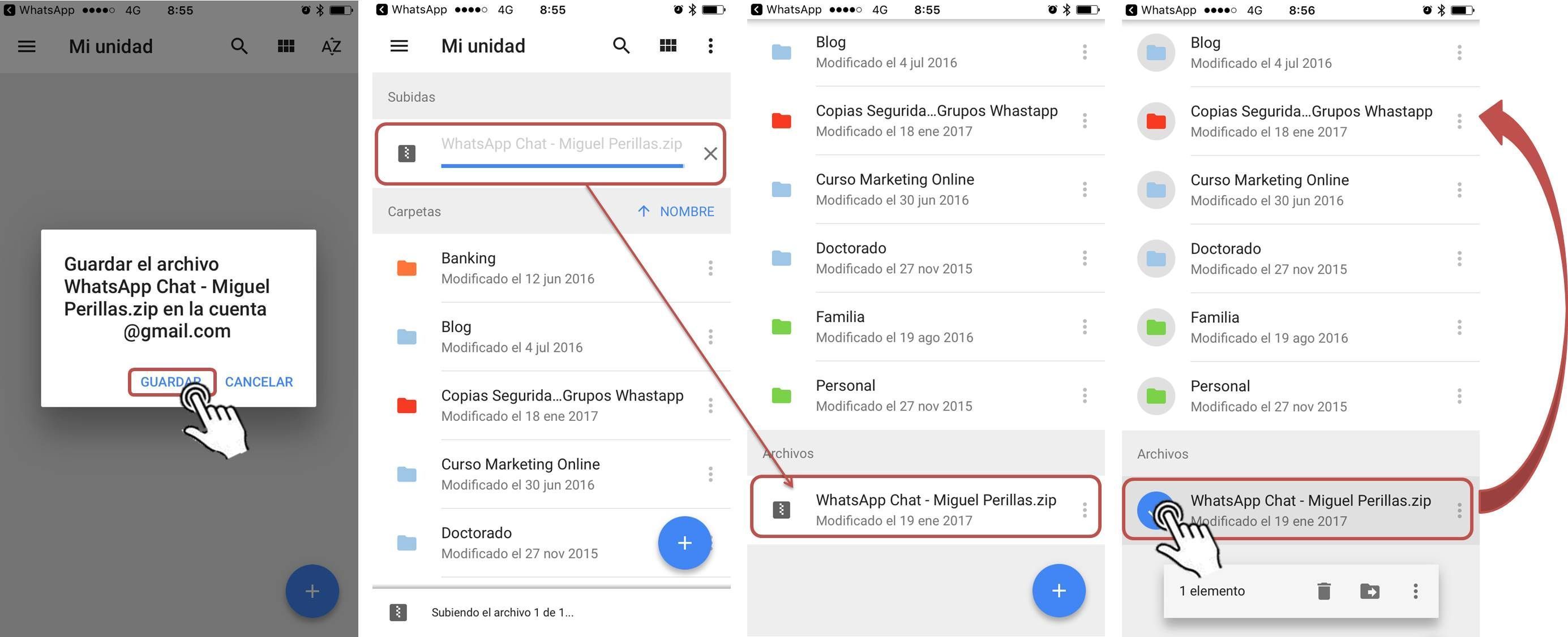Image resolution: width=1568 pixels, height=637 pixels.
Task: Open Curso Marketing Online options on the Subidas screen
Action: tap(710, 474)
